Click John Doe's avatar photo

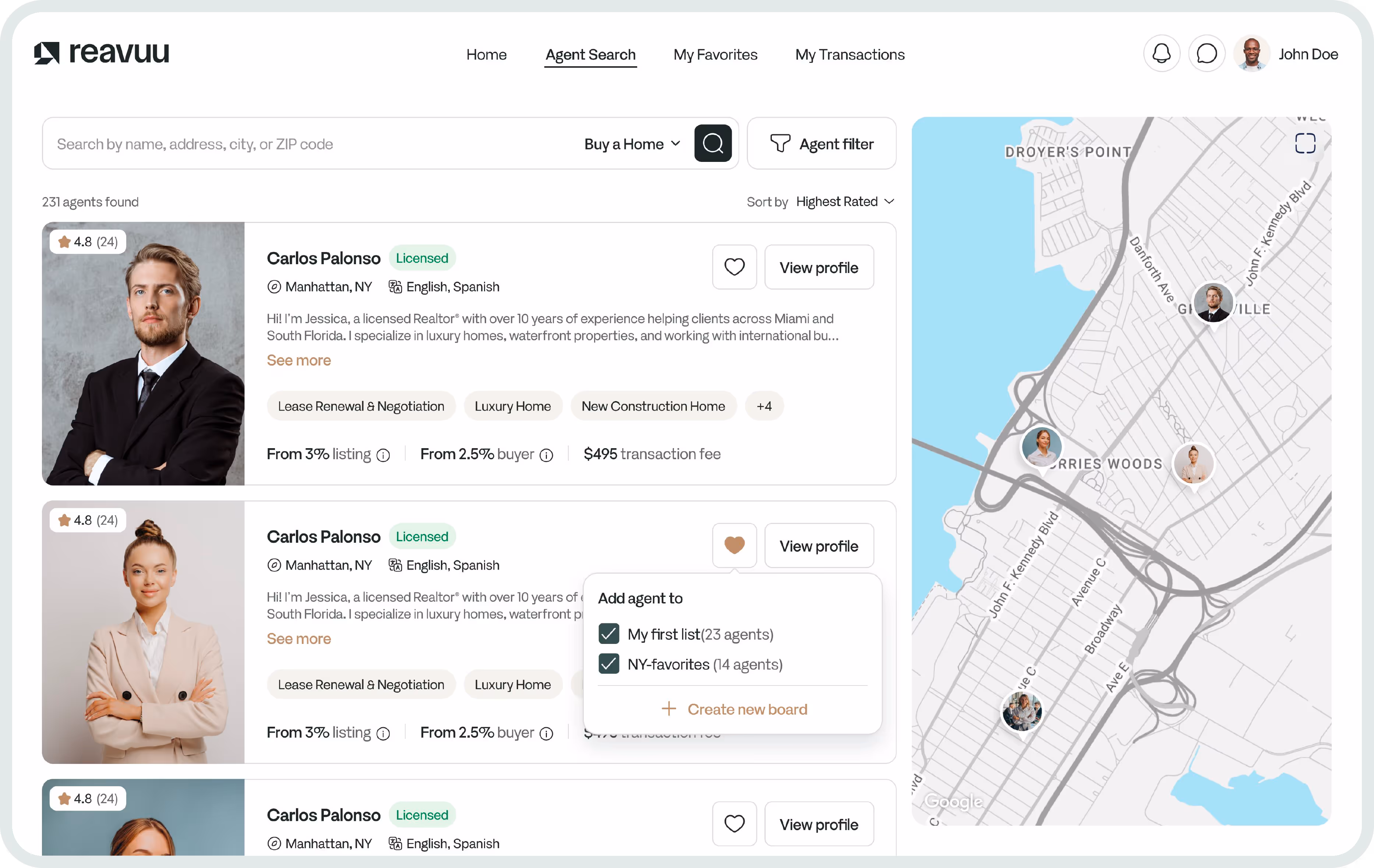tap(1251, 54)
